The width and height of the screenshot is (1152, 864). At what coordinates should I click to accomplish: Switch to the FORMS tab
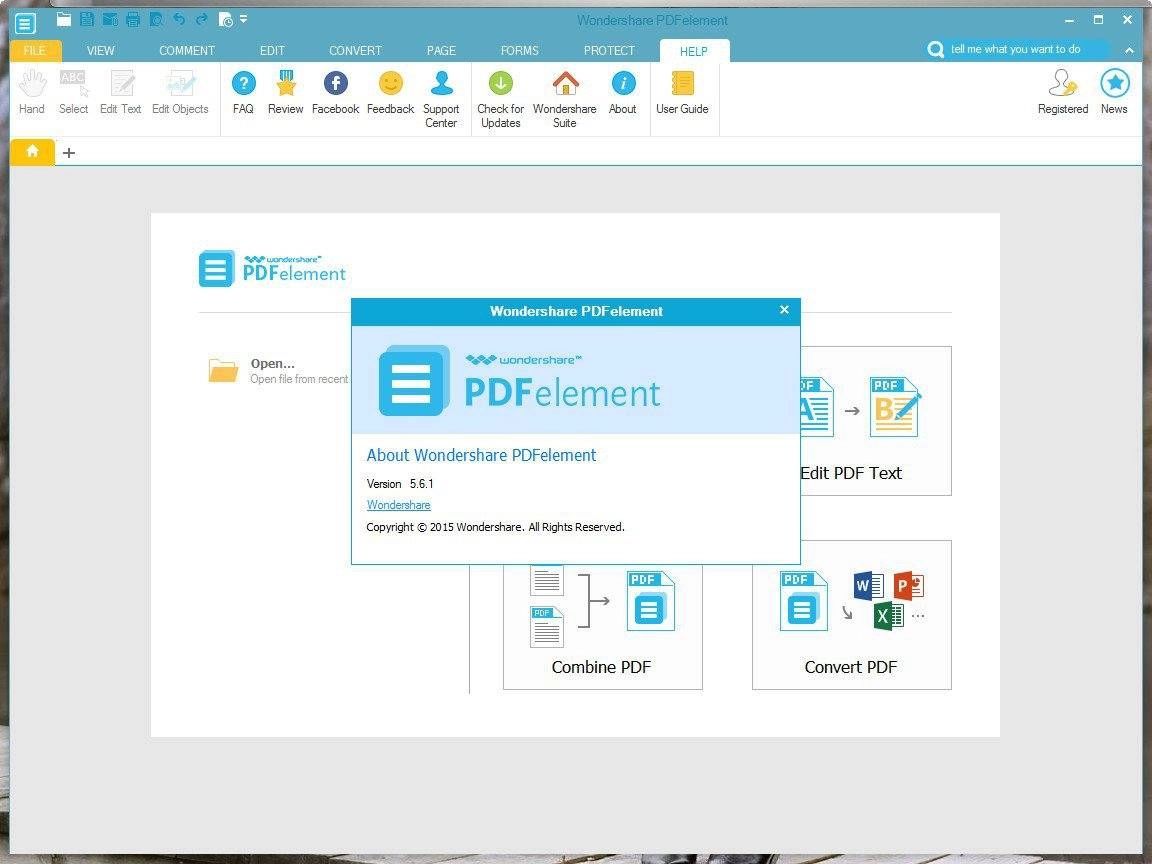point(520,51)
